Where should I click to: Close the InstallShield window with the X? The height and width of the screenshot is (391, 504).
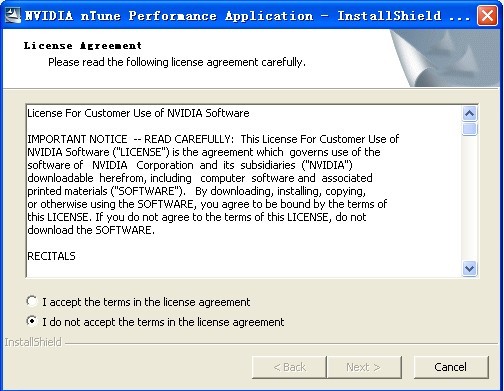click(487, 15)
